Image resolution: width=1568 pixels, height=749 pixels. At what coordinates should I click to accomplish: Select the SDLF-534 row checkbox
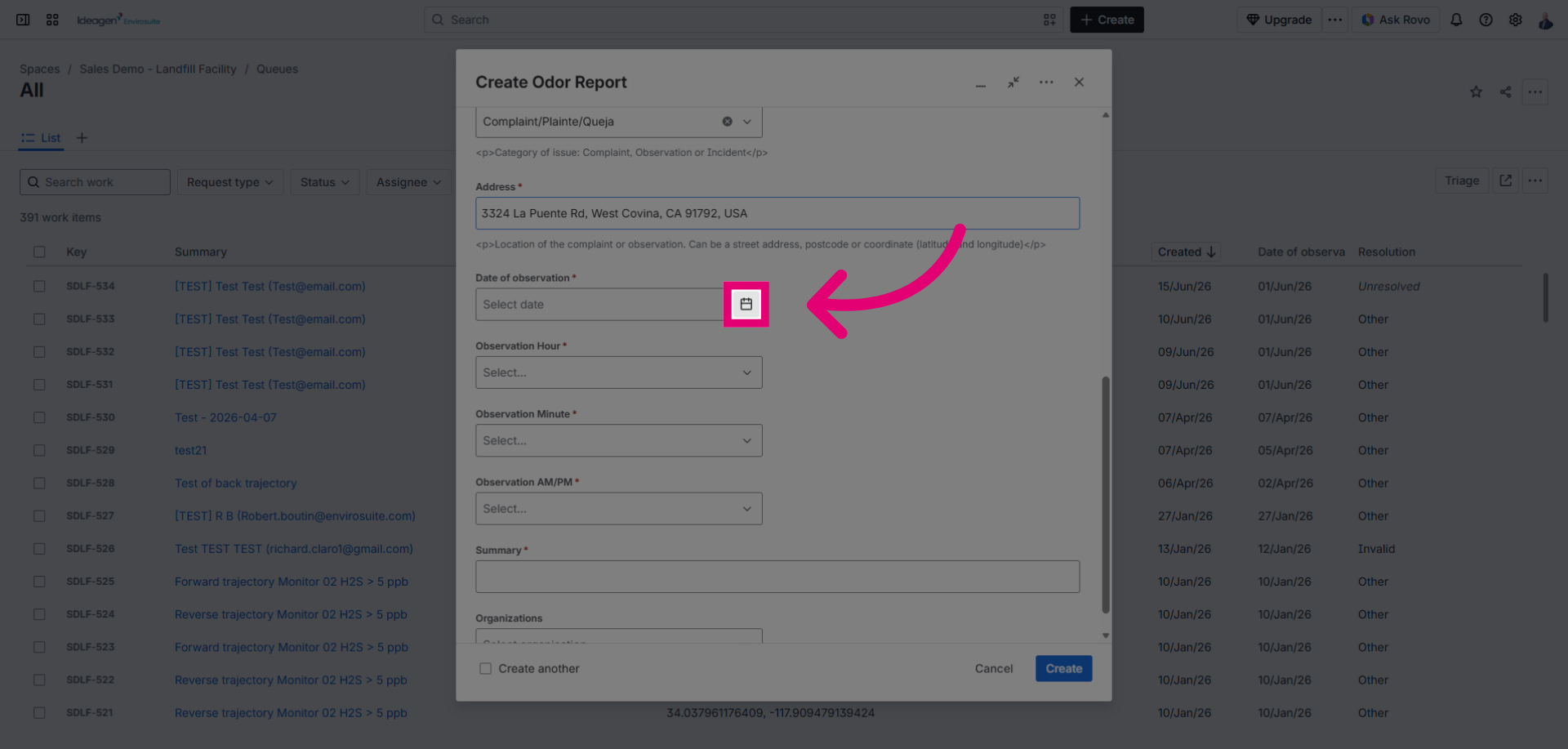(39, 286)
